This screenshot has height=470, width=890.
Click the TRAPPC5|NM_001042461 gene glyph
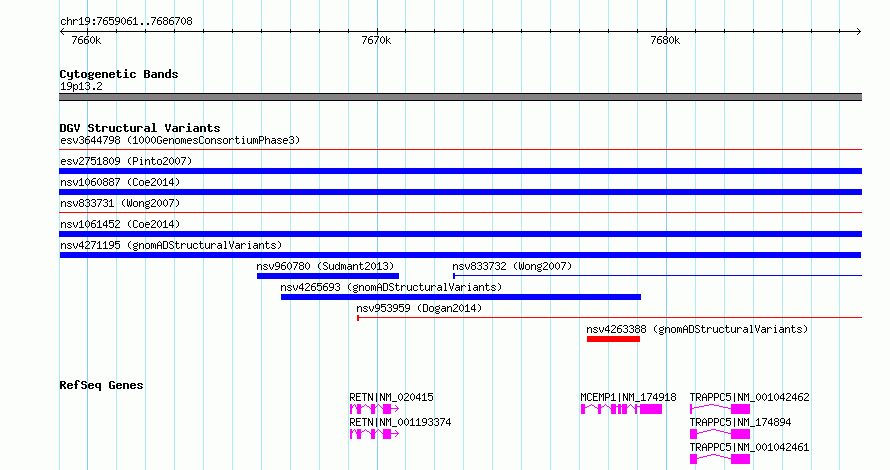(720, 459)
